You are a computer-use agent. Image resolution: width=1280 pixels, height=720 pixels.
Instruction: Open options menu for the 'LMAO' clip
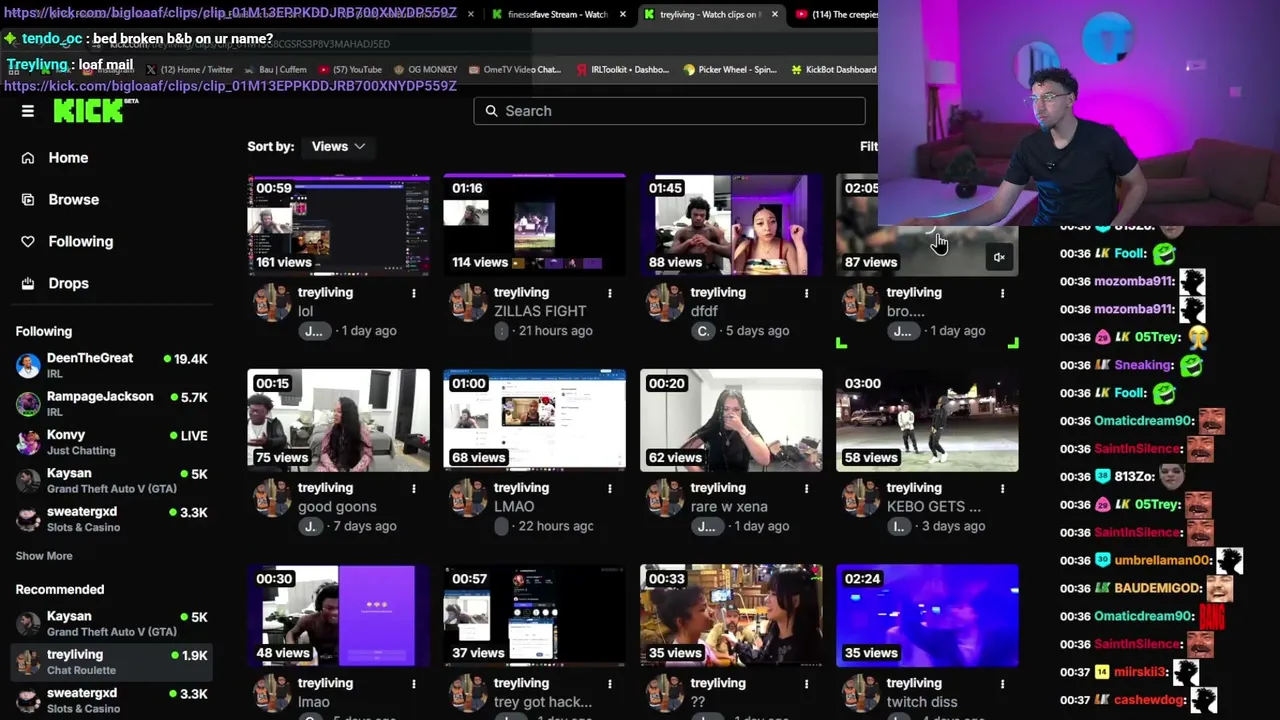coord(609,488)
